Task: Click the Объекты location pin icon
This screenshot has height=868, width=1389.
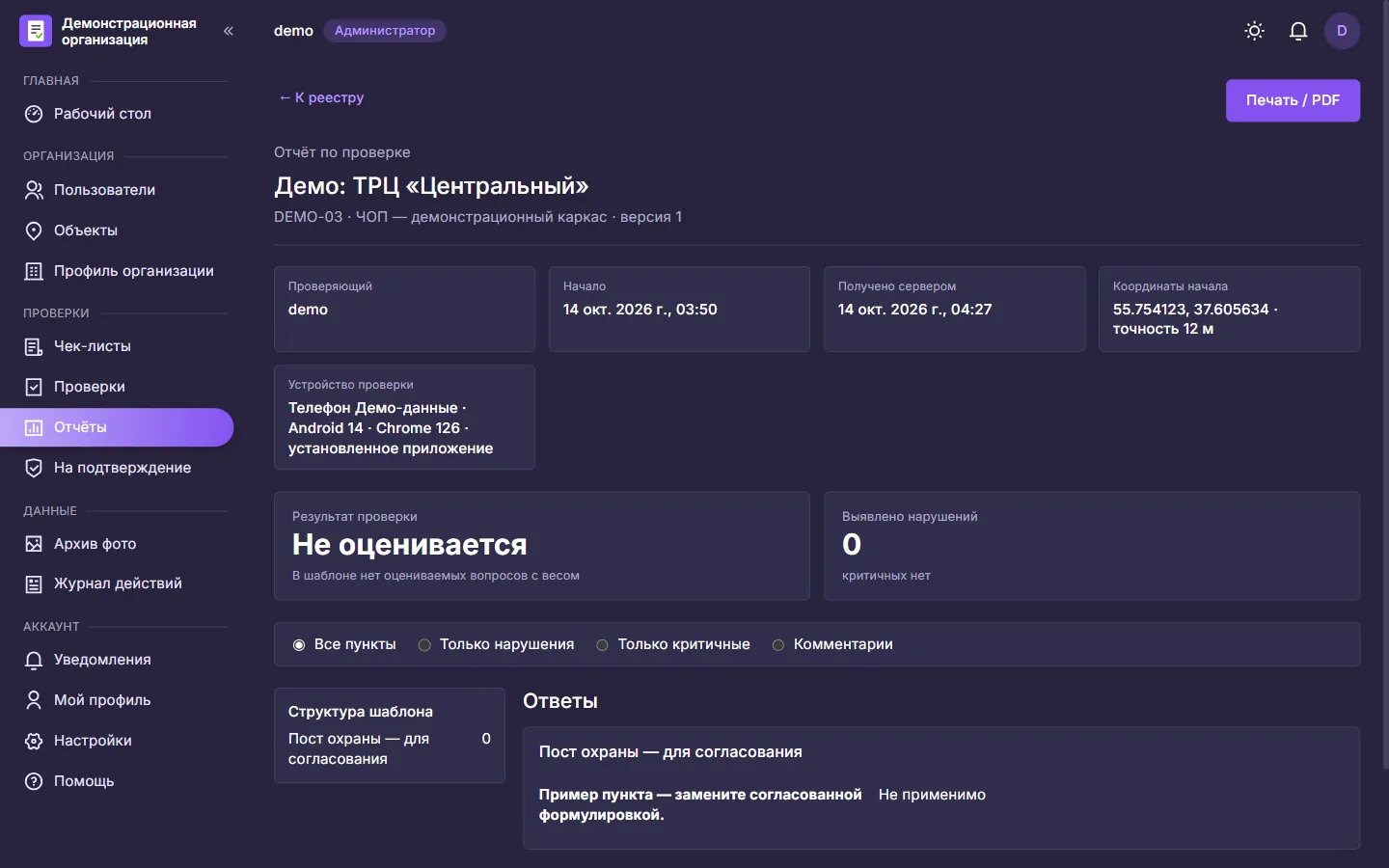Action: (x=34, y=231)
